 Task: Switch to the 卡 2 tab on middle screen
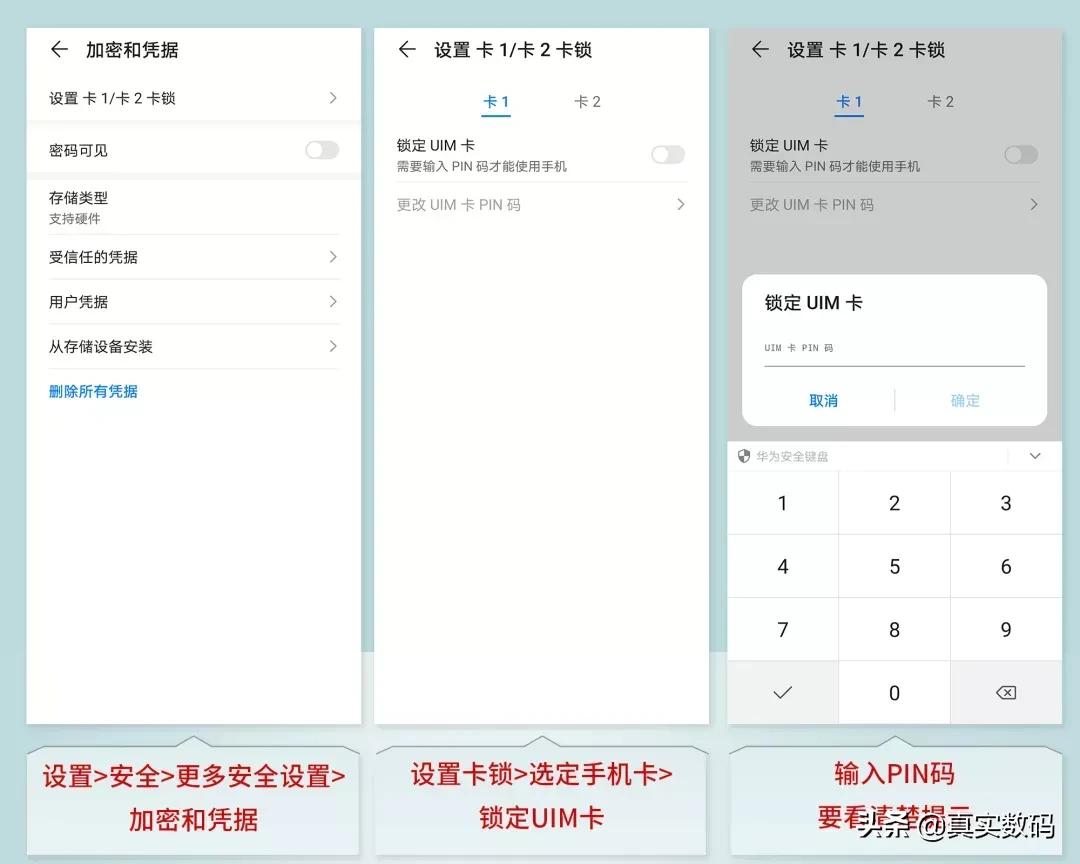click(587, 101)
